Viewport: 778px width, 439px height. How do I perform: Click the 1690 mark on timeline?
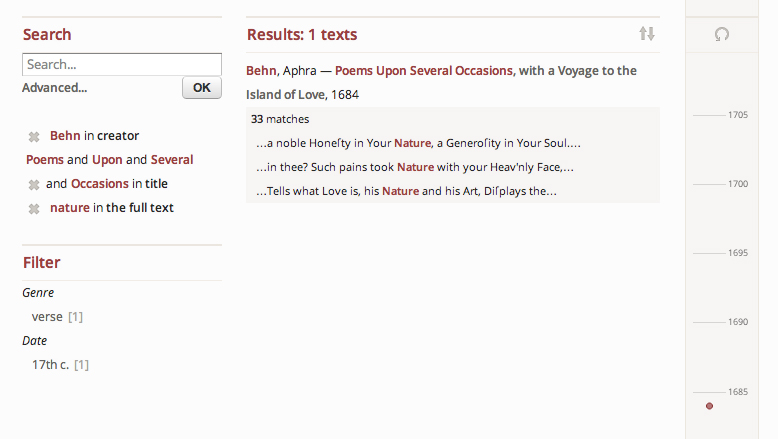pos(737,322)
